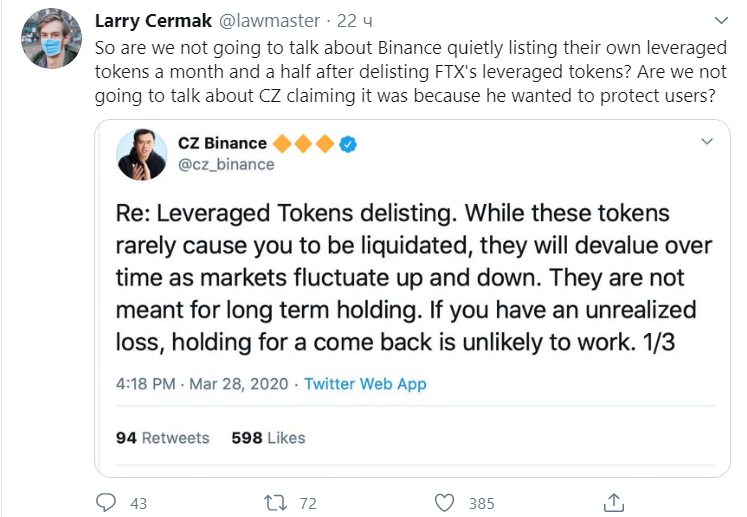Click the 4:18 PM Mar 28 timestamp

point(202,384)
